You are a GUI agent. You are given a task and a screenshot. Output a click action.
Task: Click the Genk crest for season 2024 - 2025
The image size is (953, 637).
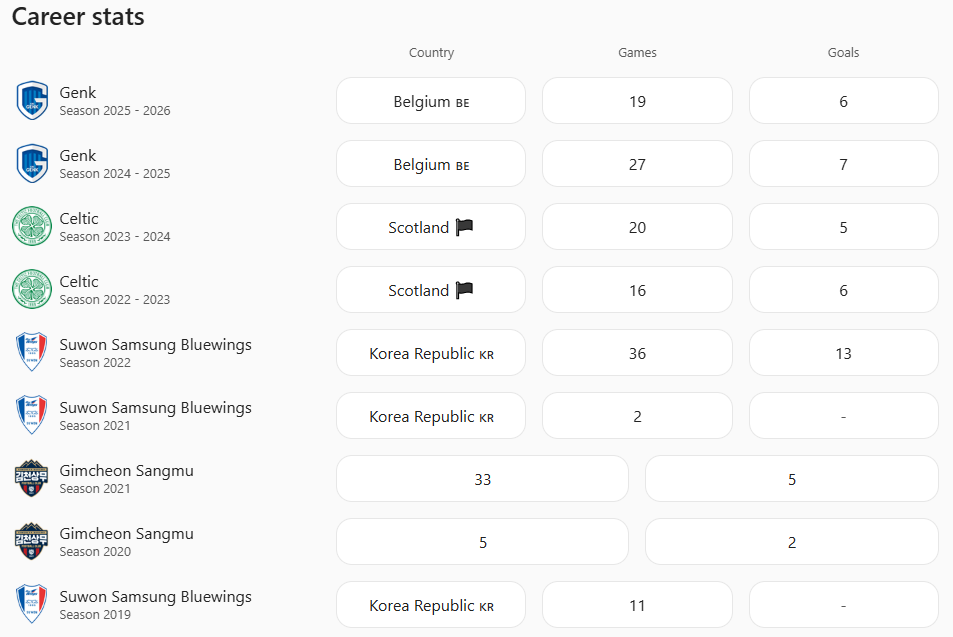coord(32,164)
